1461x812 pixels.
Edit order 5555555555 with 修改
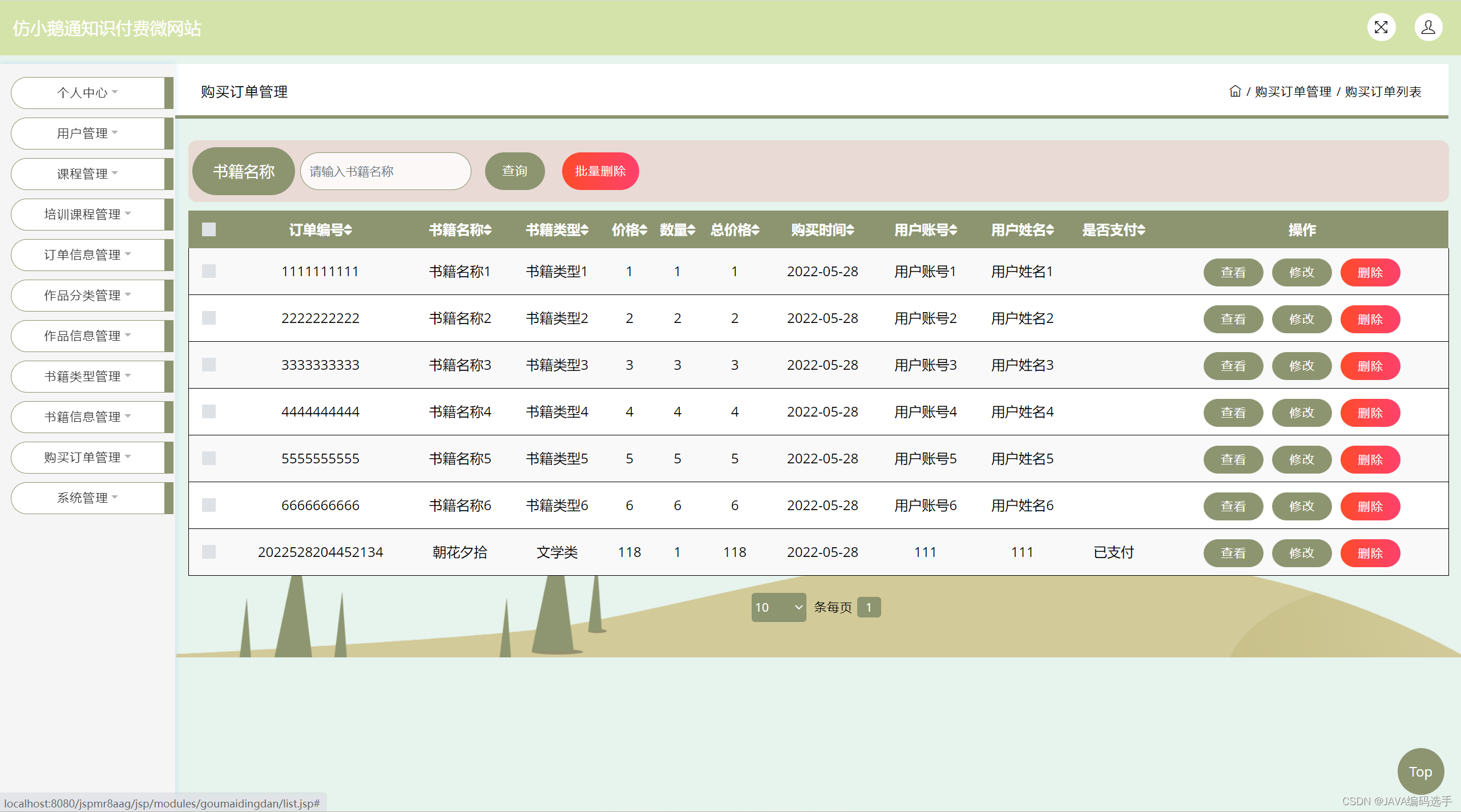(x=1302, y=459)
